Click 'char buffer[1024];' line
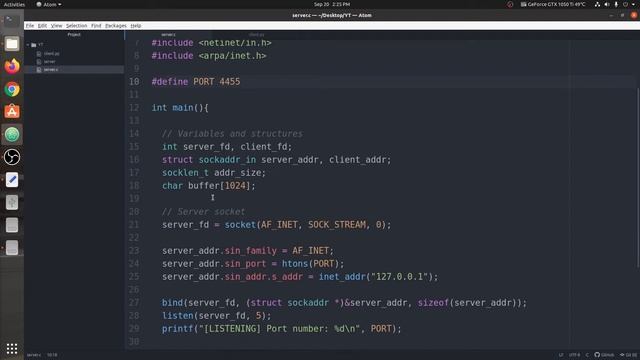 [209, 186]
